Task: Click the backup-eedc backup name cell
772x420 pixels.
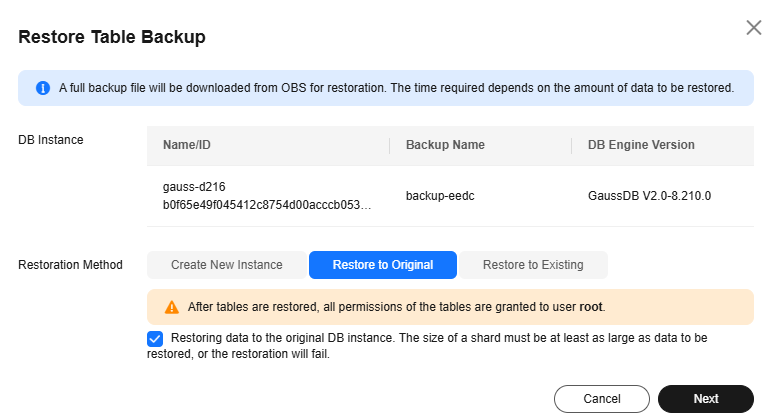Action: point(440,196)
